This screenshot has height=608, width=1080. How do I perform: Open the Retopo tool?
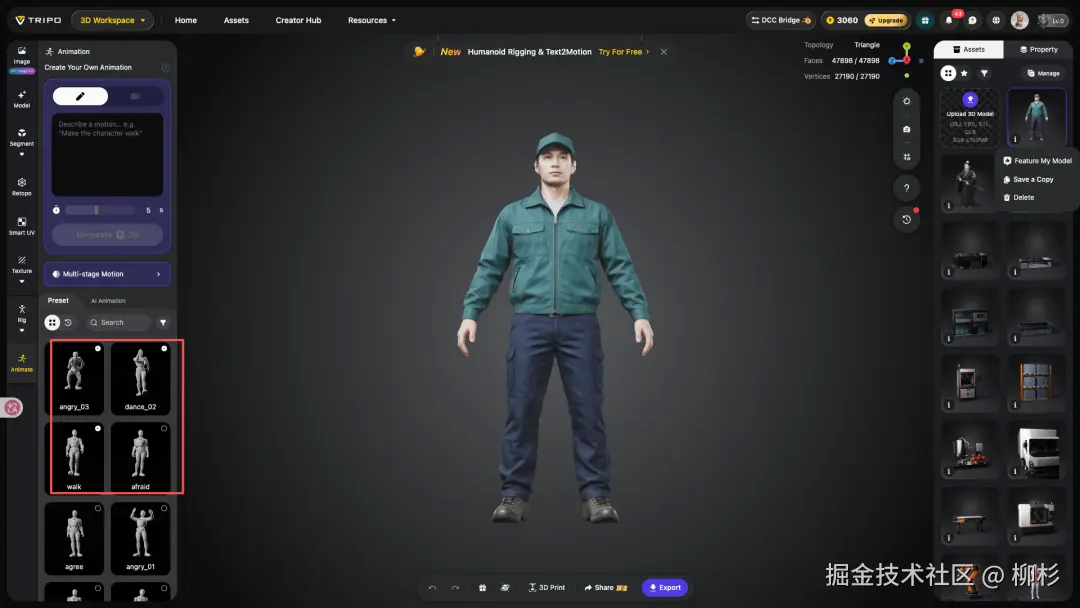coord(21,187)
